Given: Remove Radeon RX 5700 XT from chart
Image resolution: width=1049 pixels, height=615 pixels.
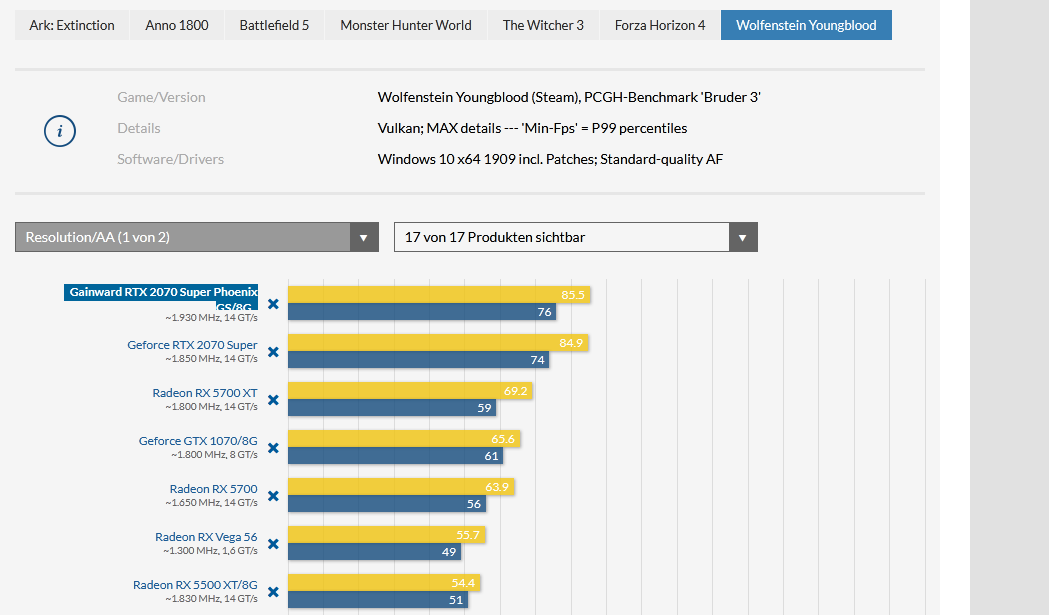Looking at the screenshot, I should point(273,400).
